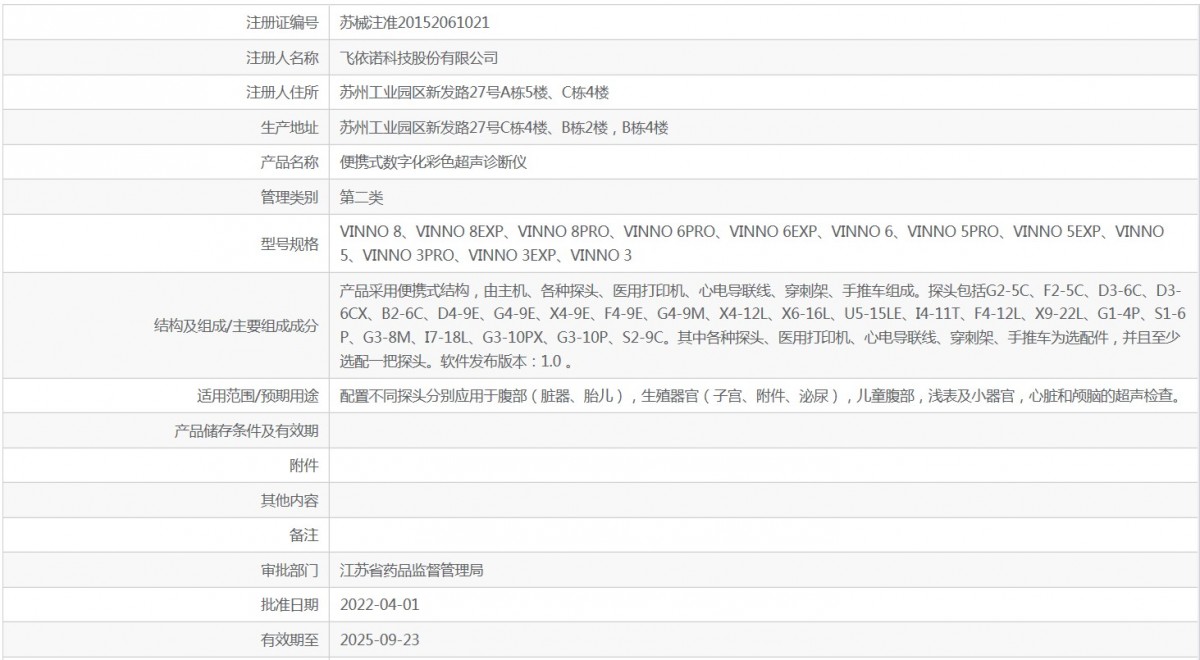Click the intended use text starting 配置不同探头
Viewport: 1200px width, 660px height.
[761, 396]
